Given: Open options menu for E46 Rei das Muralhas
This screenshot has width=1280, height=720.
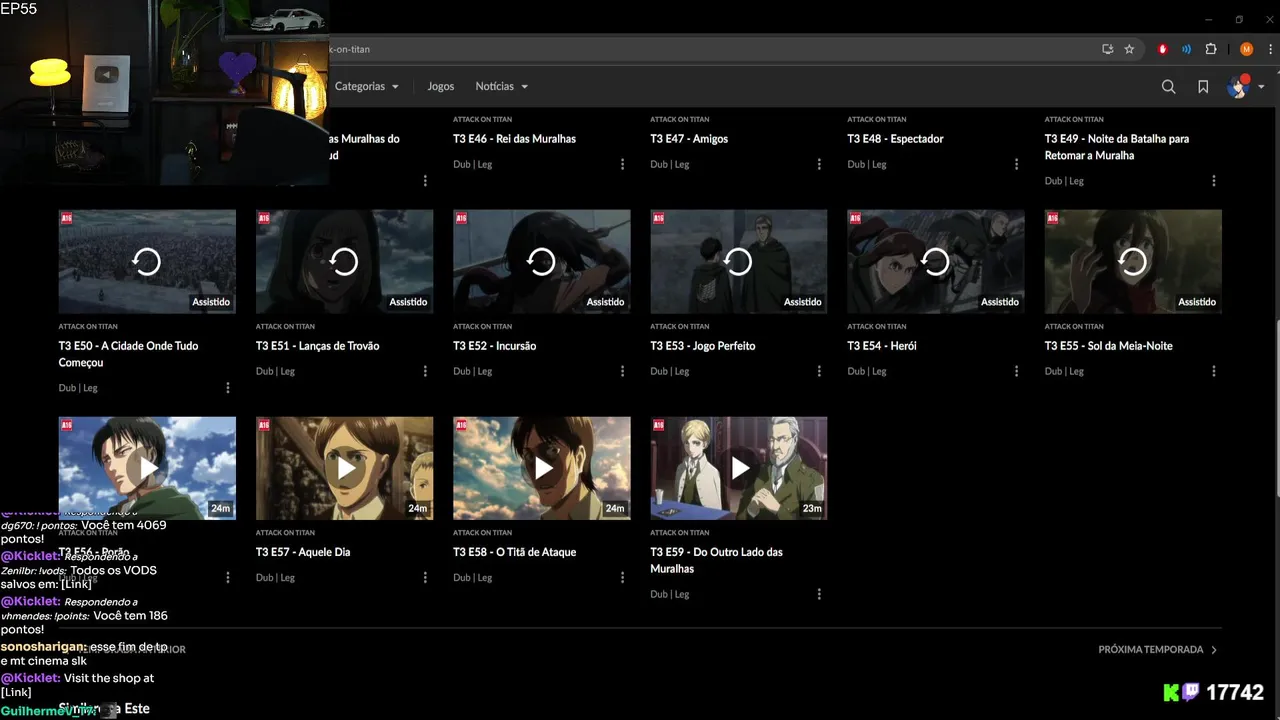Looking at the screenshot, I should pos(622,164).
